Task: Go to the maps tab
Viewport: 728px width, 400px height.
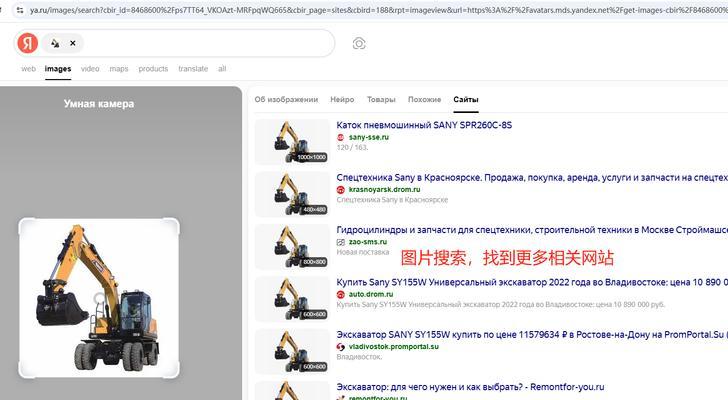Action: pos(119,69)
